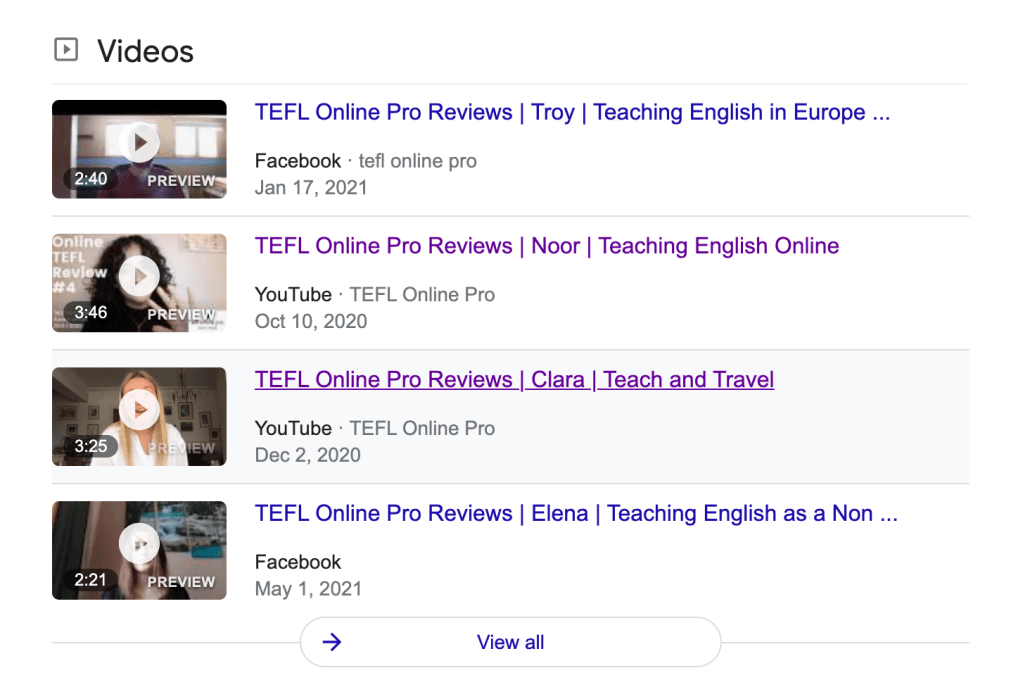Click the Videos section icon beside the heading
1023x687 pixels.
[66, 49]
